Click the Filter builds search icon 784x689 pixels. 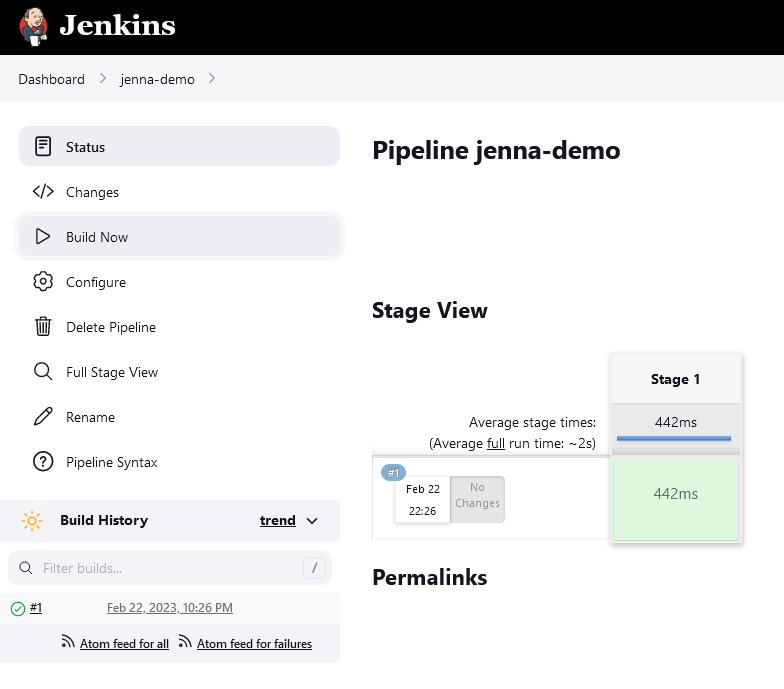pos(26,568)
